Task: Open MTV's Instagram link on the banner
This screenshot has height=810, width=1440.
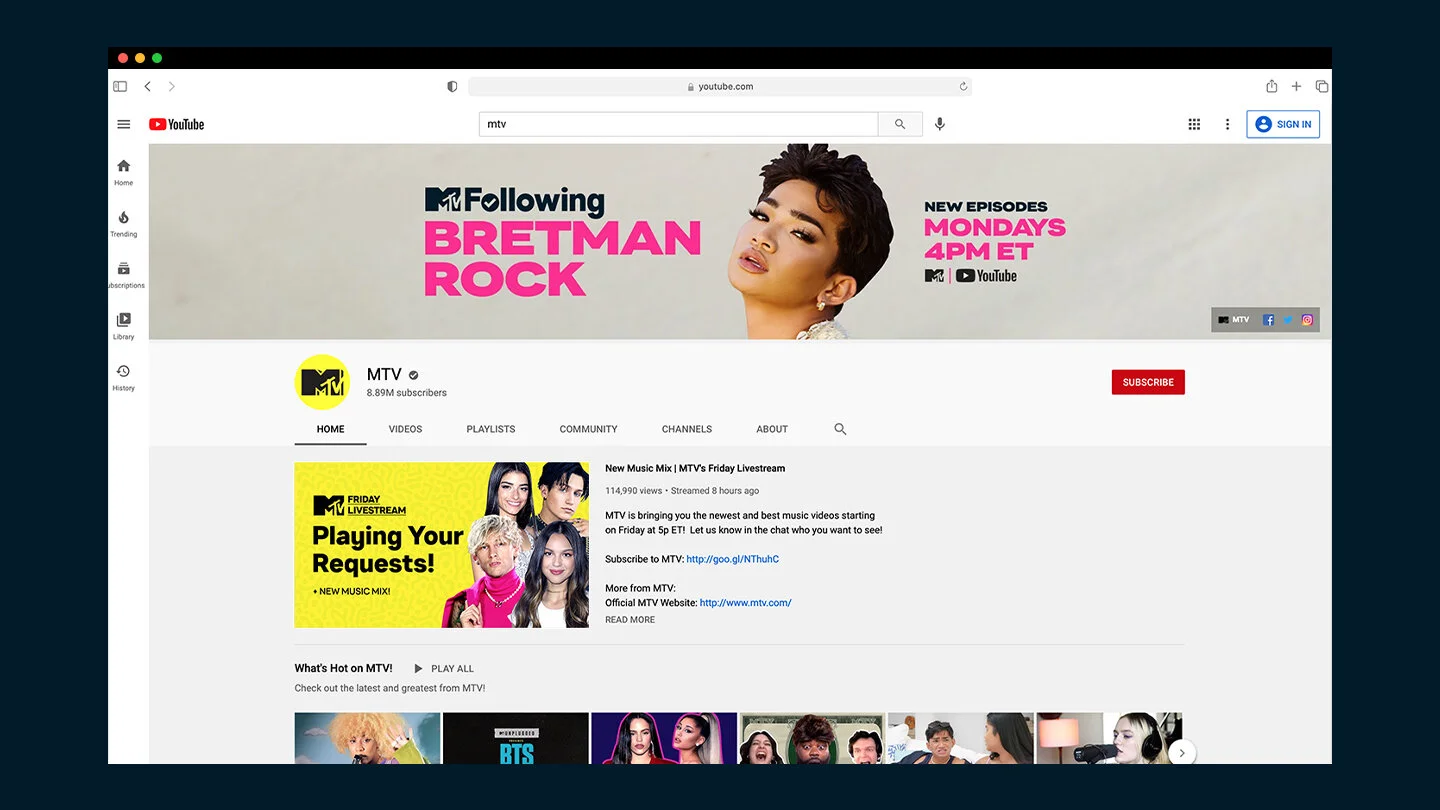Action: [x=1307, y=320]
